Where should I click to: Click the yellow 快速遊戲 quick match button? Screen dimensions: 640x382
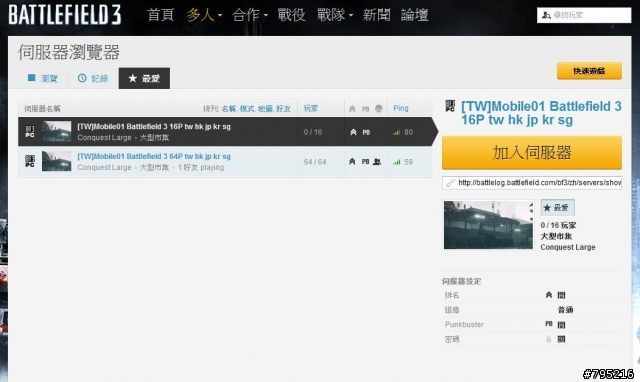[589, 71]
